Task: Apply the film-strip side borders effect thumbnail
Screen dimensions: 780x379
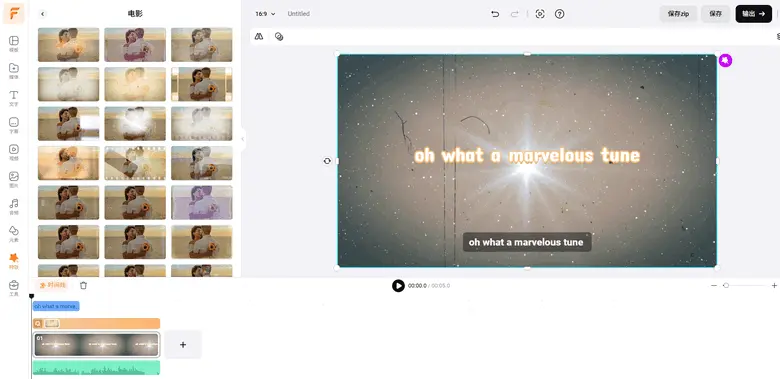Action: tap(201, 84)
